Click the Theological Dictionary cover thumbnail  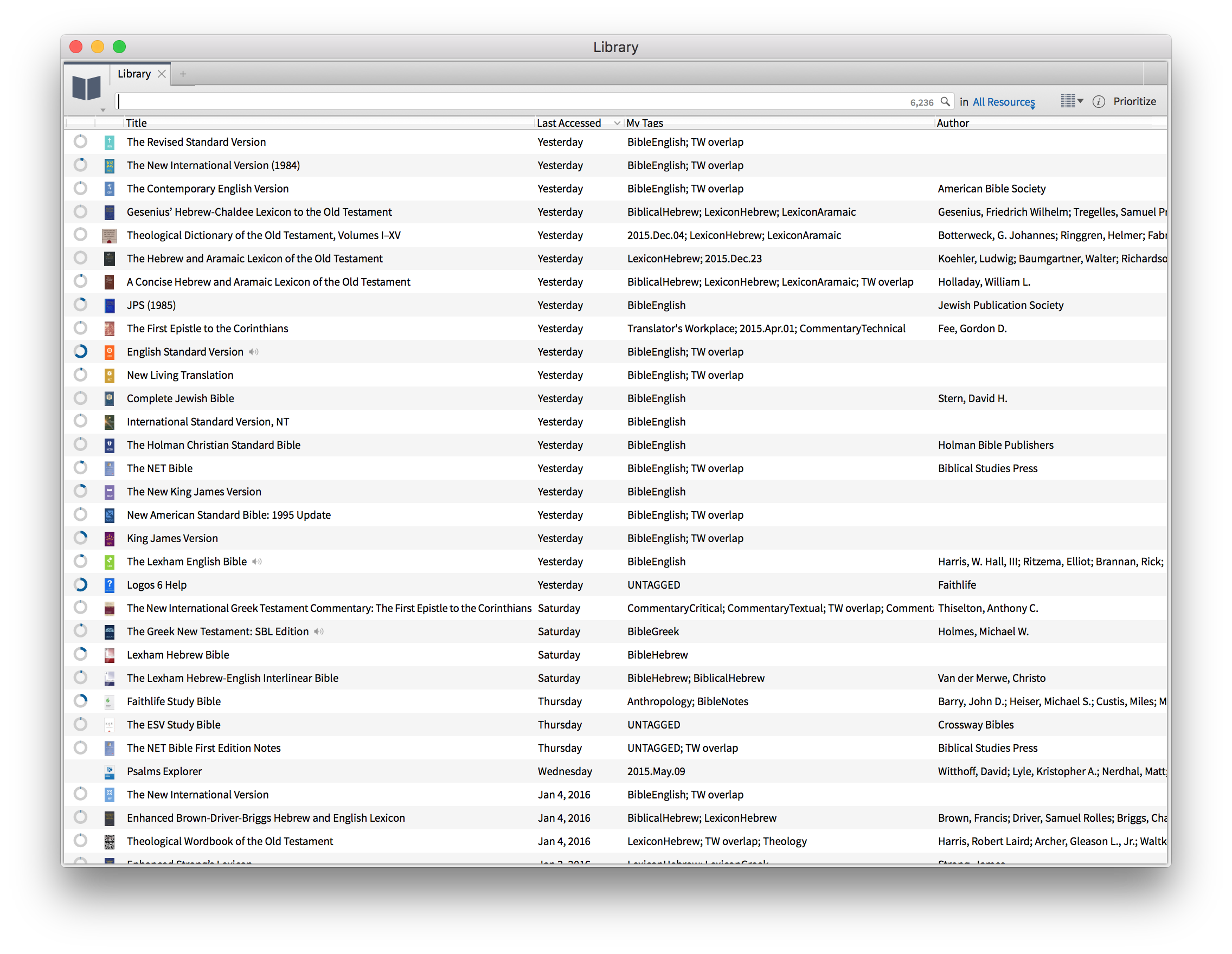tap(110, 236)
